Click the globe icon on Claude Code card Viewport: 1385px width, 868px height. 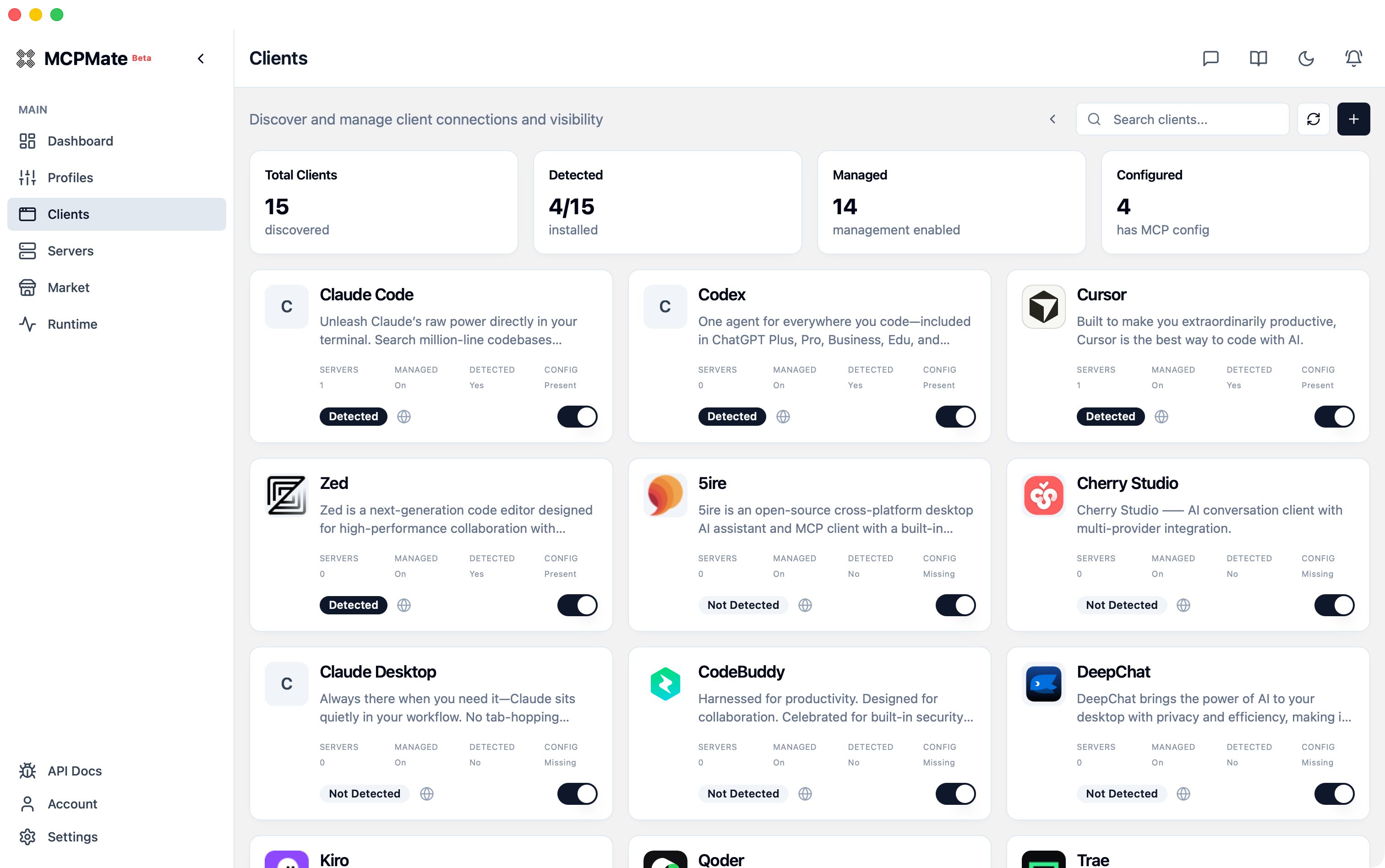click(404, 416)
